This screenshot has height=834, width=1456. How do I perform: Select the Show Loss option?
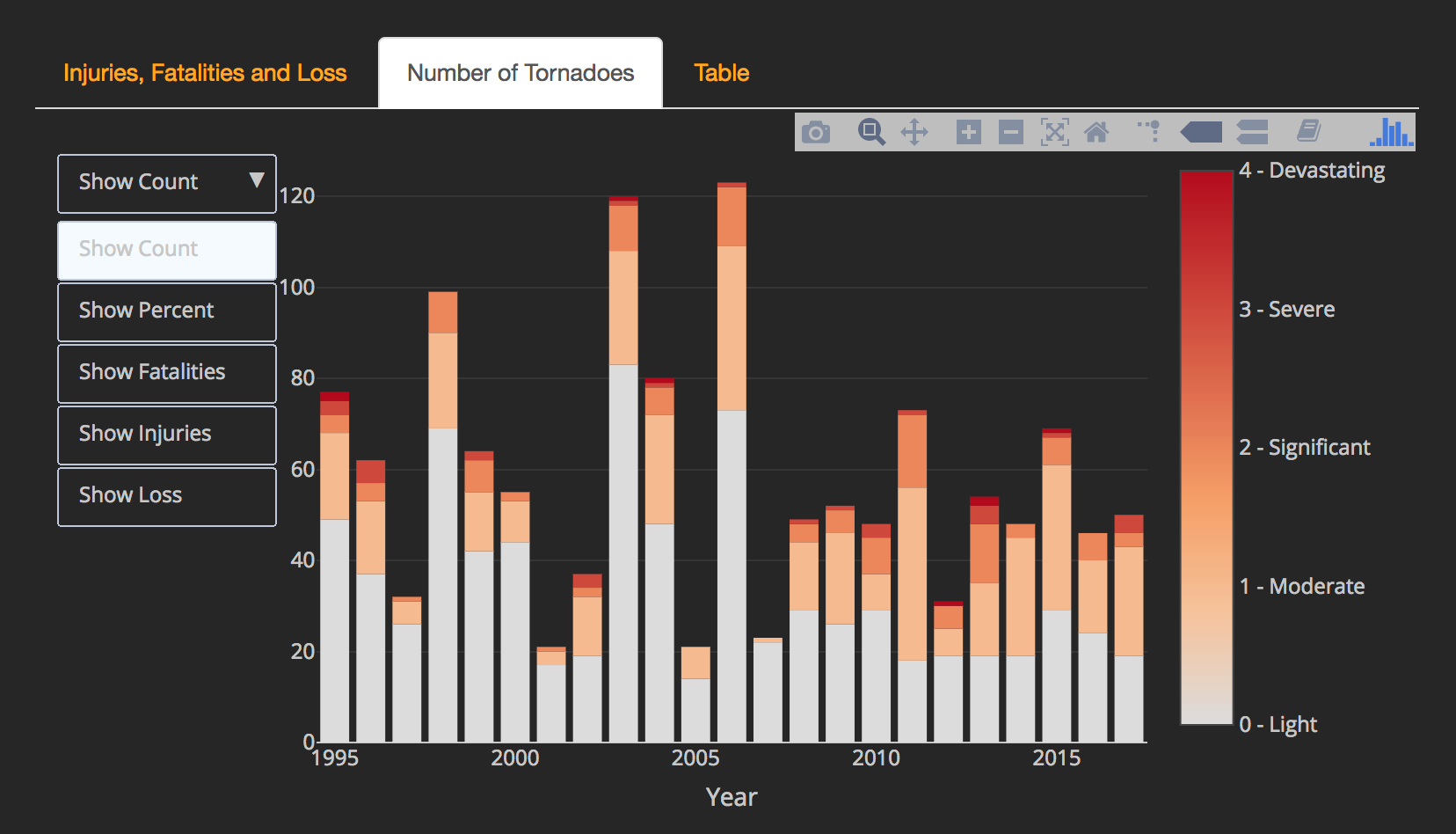pos(167,496)
